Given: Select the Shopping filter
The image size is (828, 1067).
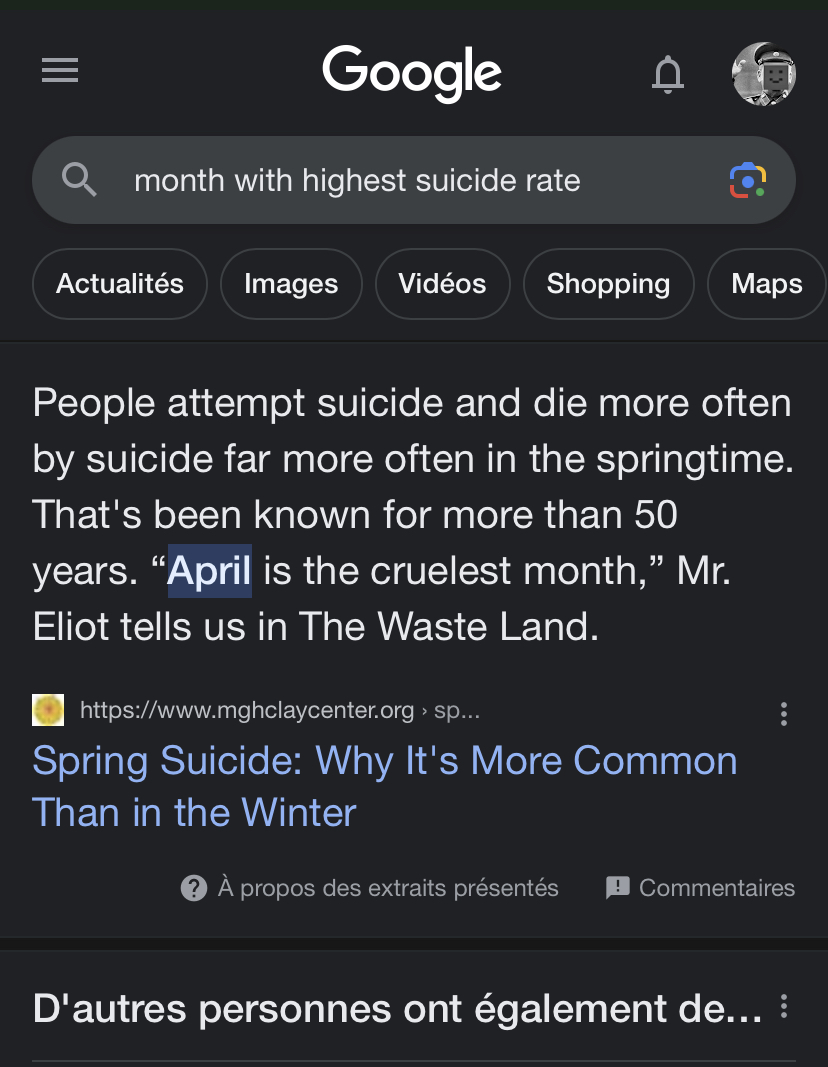Looking at the screenshot, I should (x=608, y=284).
